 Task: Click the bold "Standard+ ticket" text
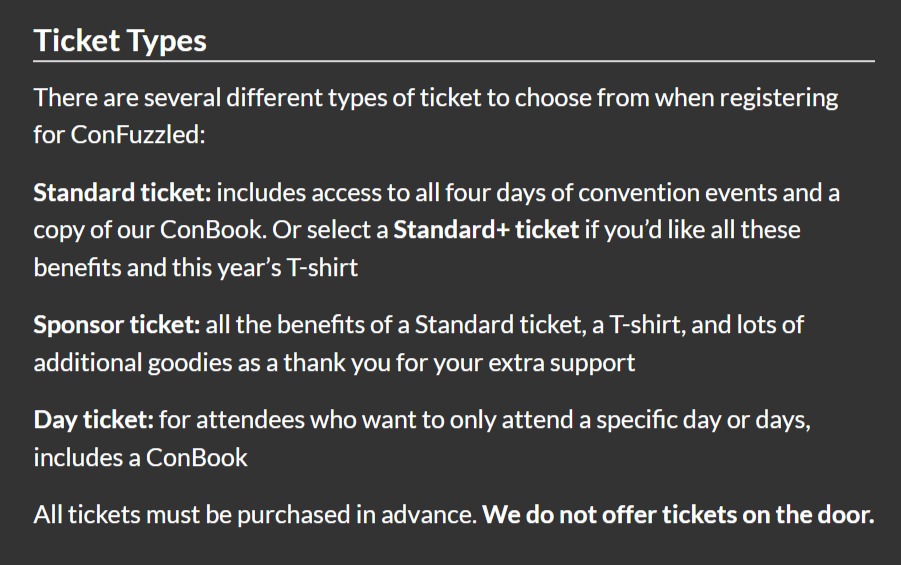click(486, 230)
